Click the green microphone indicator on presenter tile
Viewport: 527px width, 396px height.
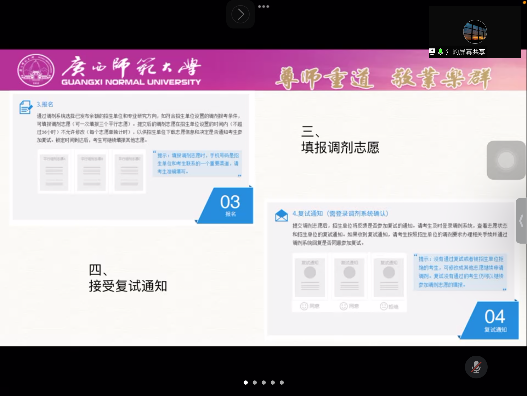[x=440, y=52]
